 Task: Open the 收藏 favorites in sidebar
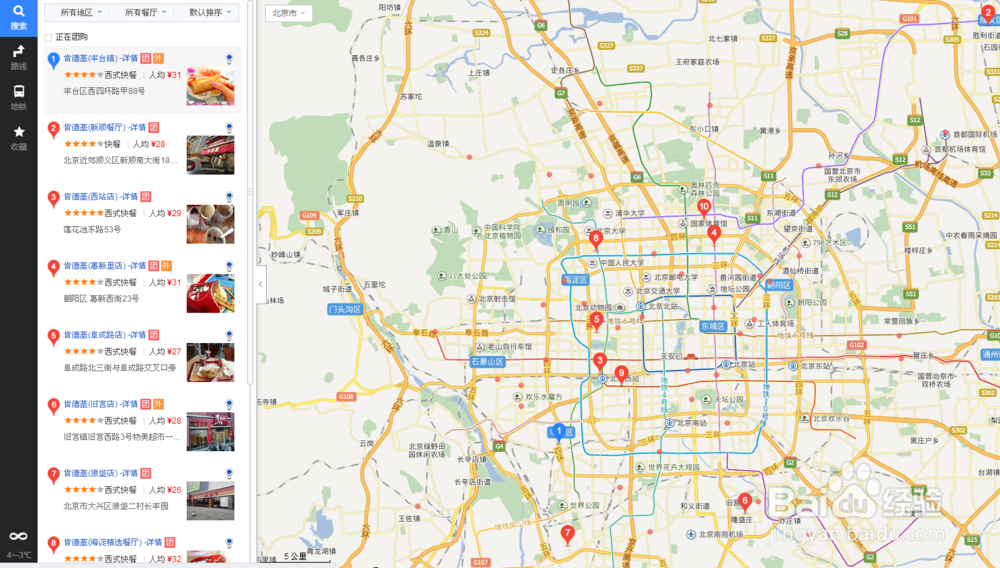coord(18,138)
